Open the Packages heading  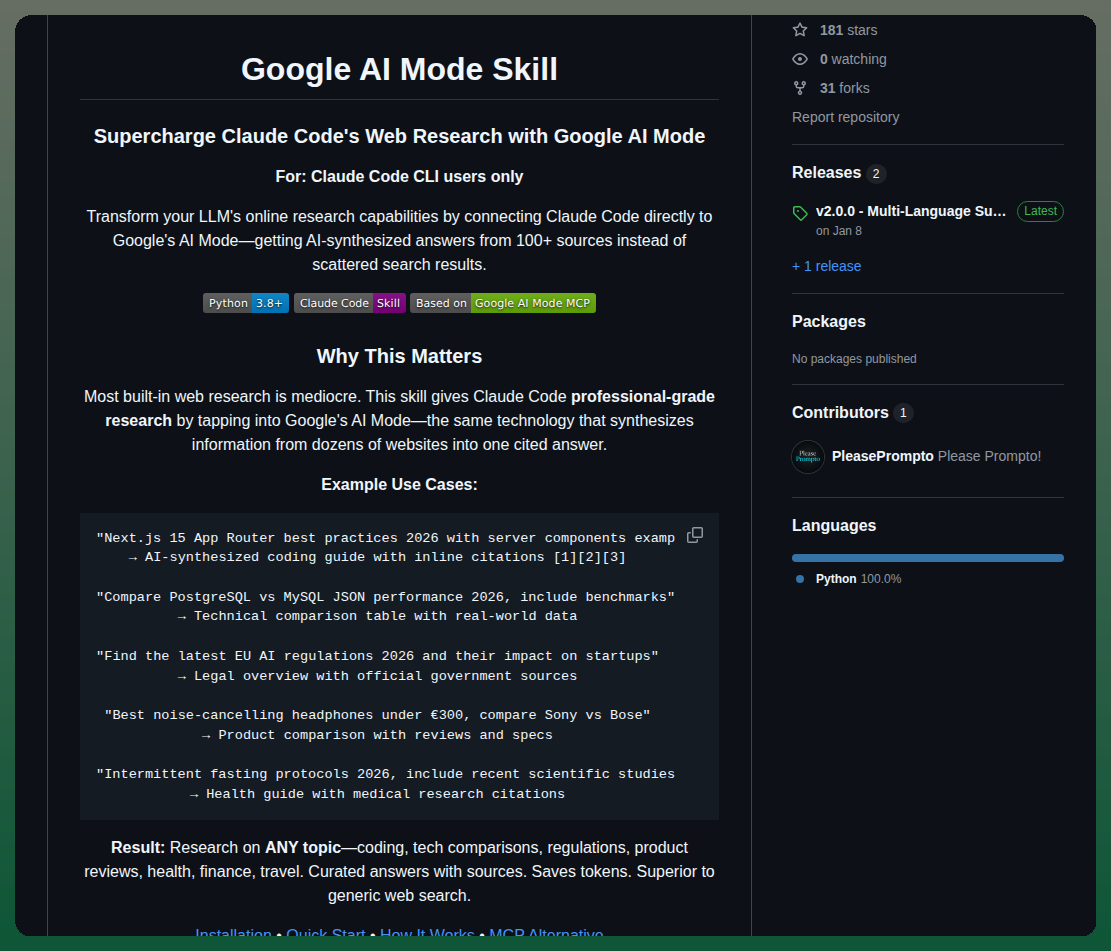[828, 322]
